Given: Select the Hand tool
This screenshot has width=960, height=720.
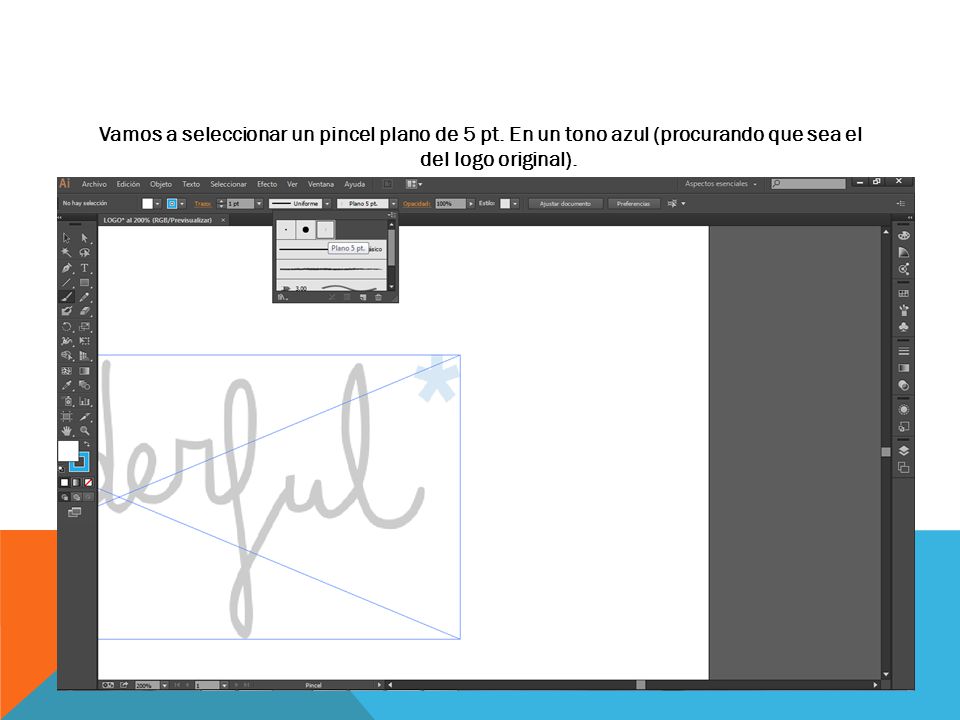Looking at the screenshot, I should [67, 431].
